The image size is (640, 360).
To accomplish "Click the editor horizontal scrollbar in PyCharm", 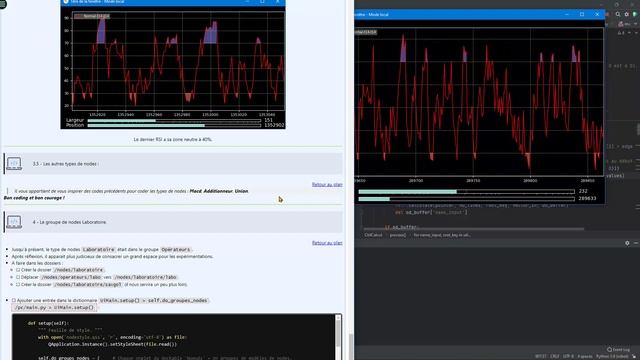I will tap(473, 229).
